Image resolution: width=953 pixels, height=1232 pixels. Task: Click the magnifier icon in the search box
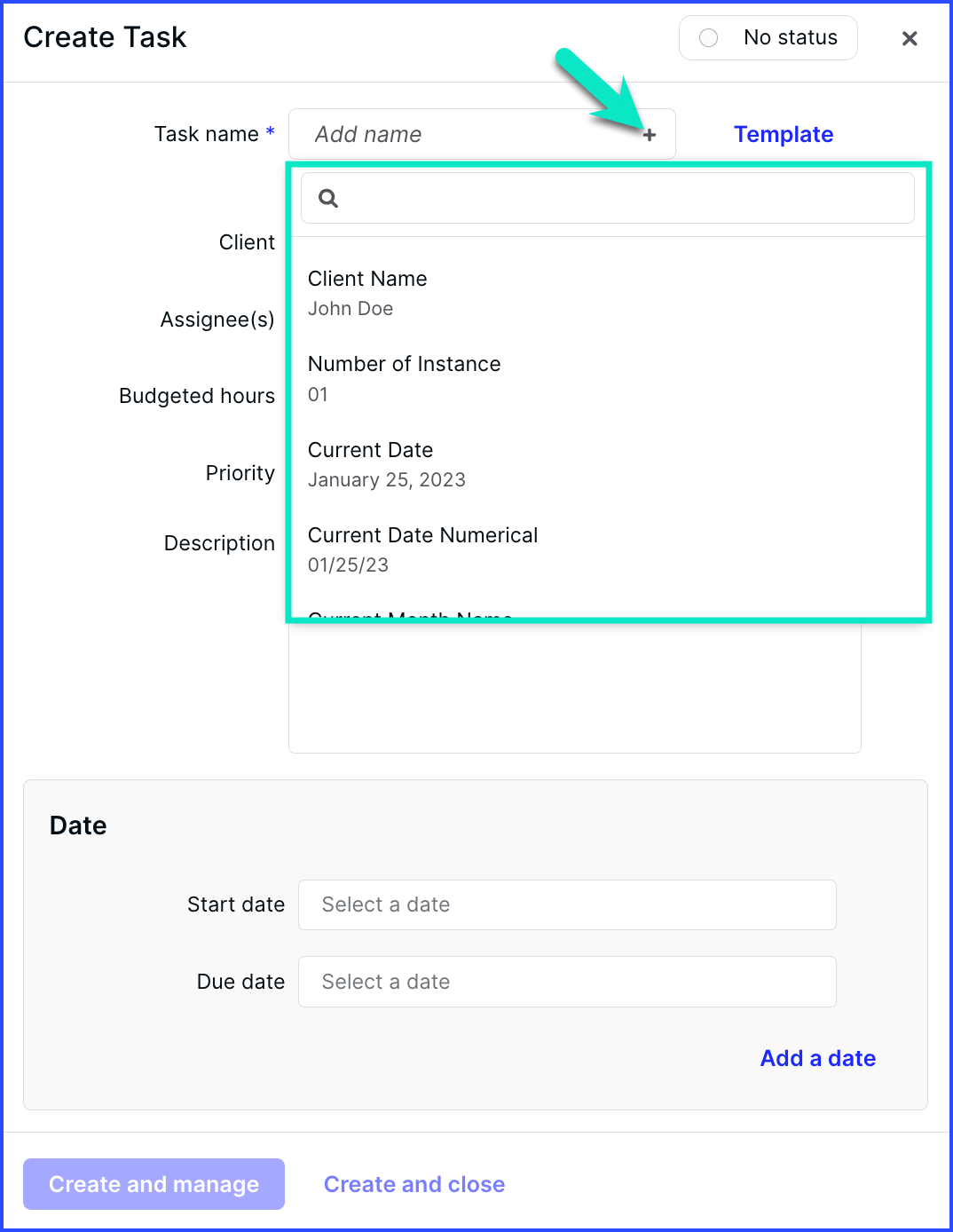[x=328, y=198]
